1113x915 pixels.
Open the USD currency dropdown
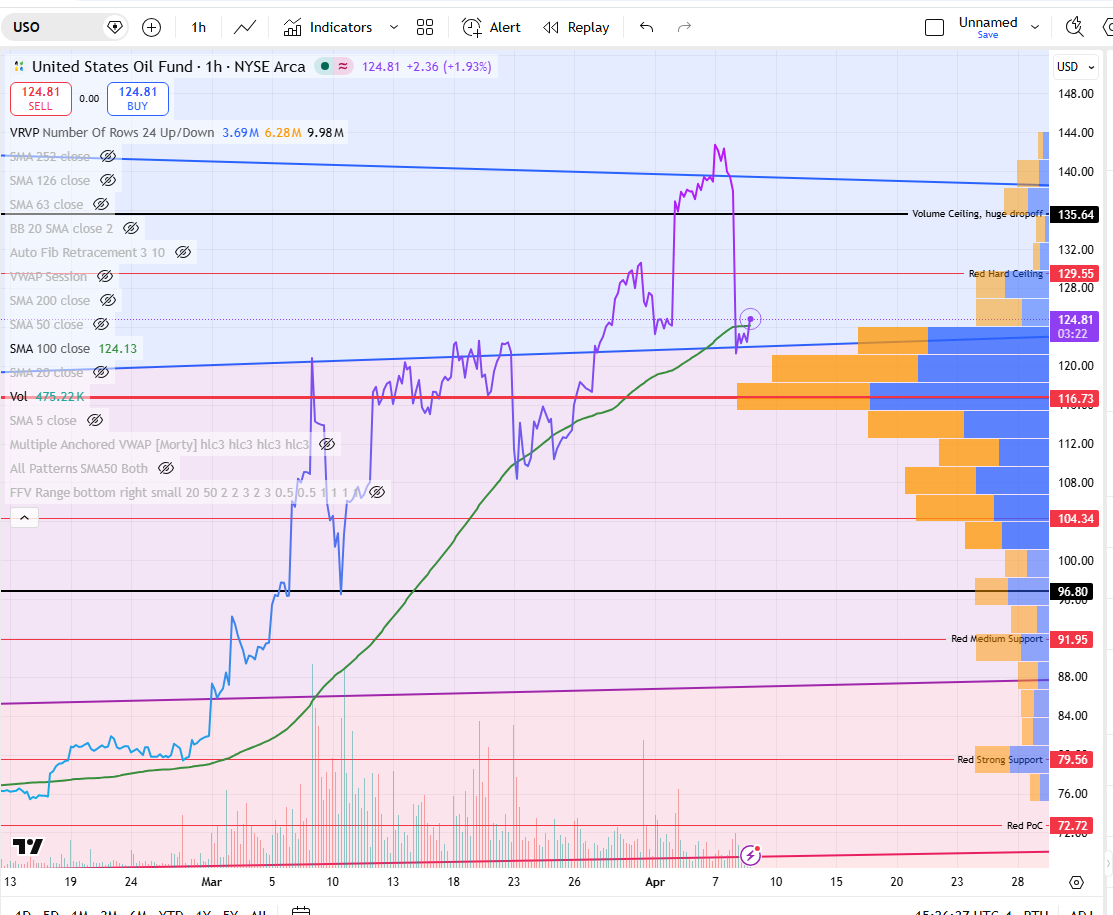pyautogui.click(x=1075, y=67)
